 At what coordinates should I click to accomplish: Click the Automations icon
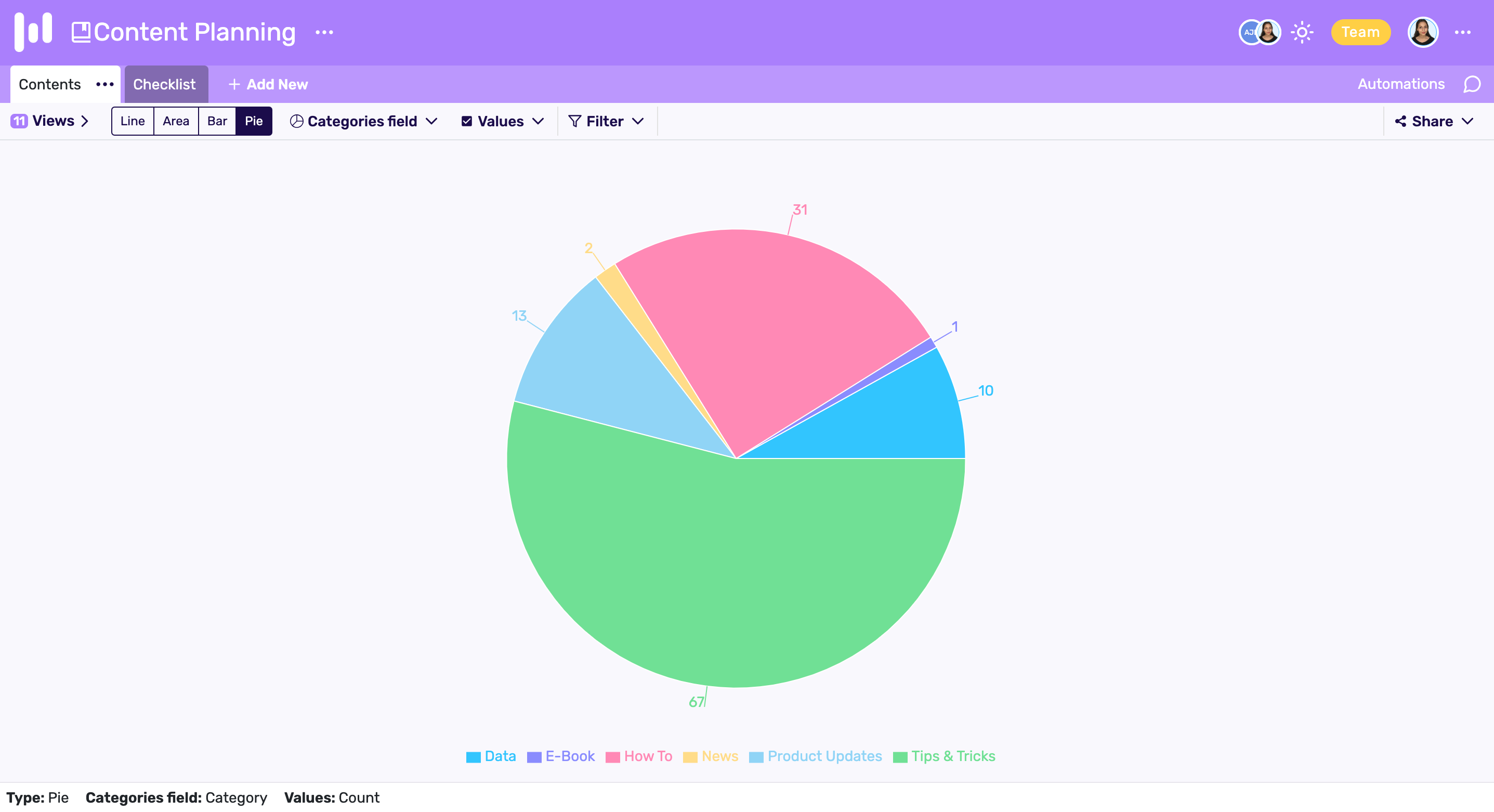[x=1400, y=84]
